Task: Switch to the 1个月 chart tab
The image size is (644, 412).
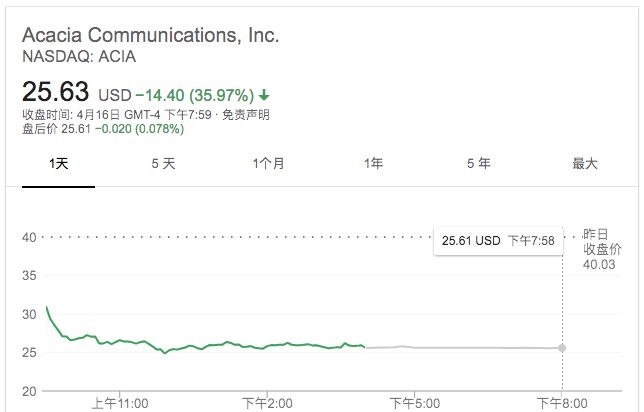Action: point(268,163)
